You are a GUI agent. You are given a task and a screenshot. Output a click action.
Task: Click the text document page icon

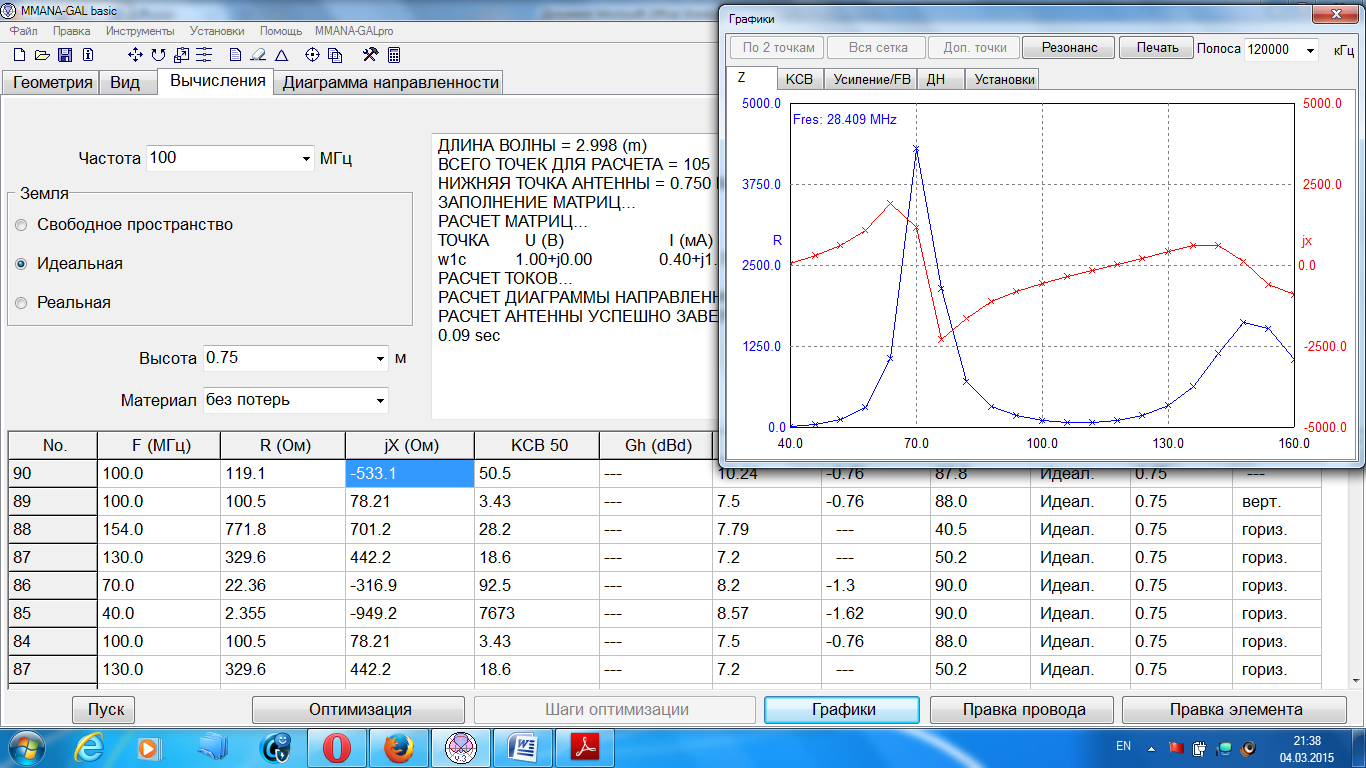235,55
